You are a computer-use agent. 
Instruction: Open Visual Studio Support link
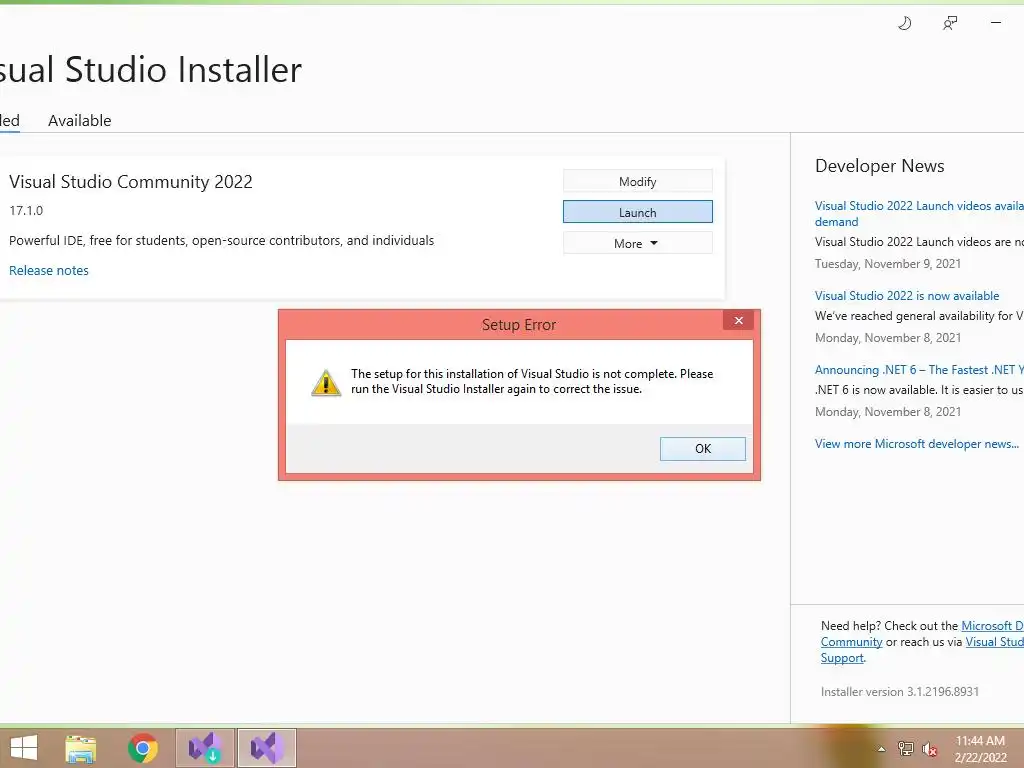pos(994,642)
